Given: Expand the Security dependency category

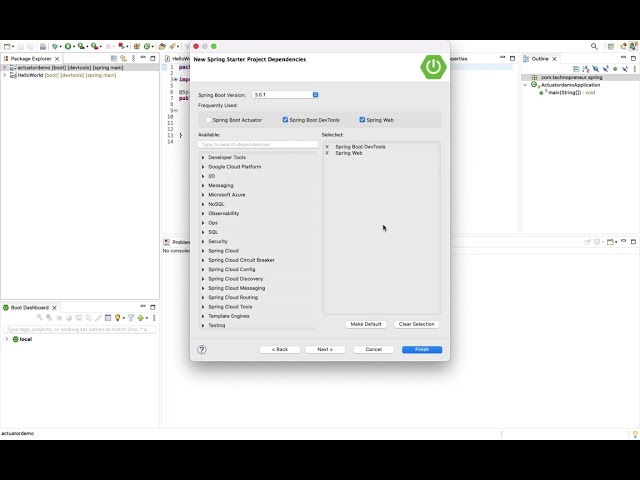Looking at the screenshot, I should pos(203,242).
